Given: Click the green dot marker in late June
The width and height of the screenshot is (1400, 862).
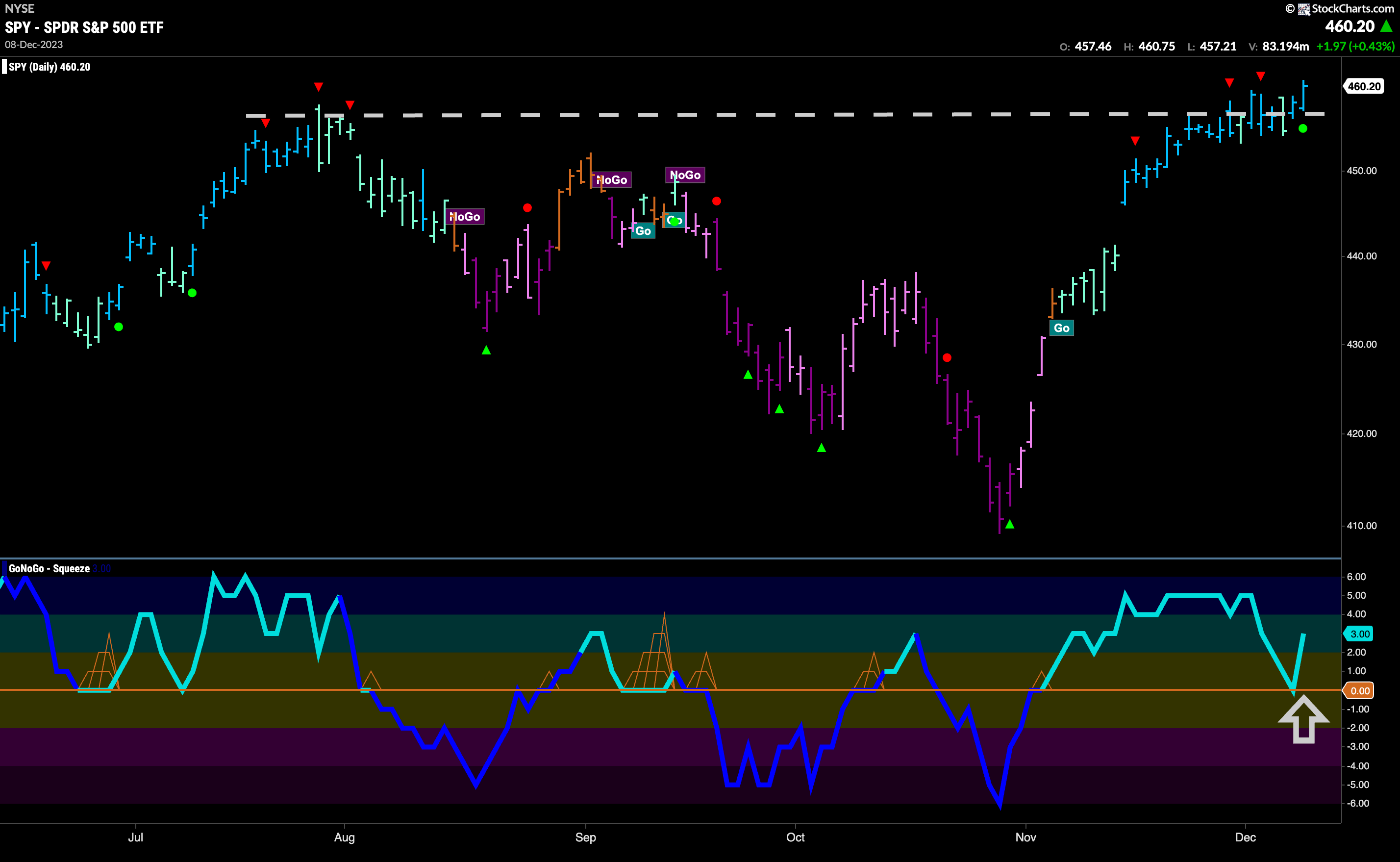Looking at the screenshot, I should pyautogui.click(x=119, y=327).
